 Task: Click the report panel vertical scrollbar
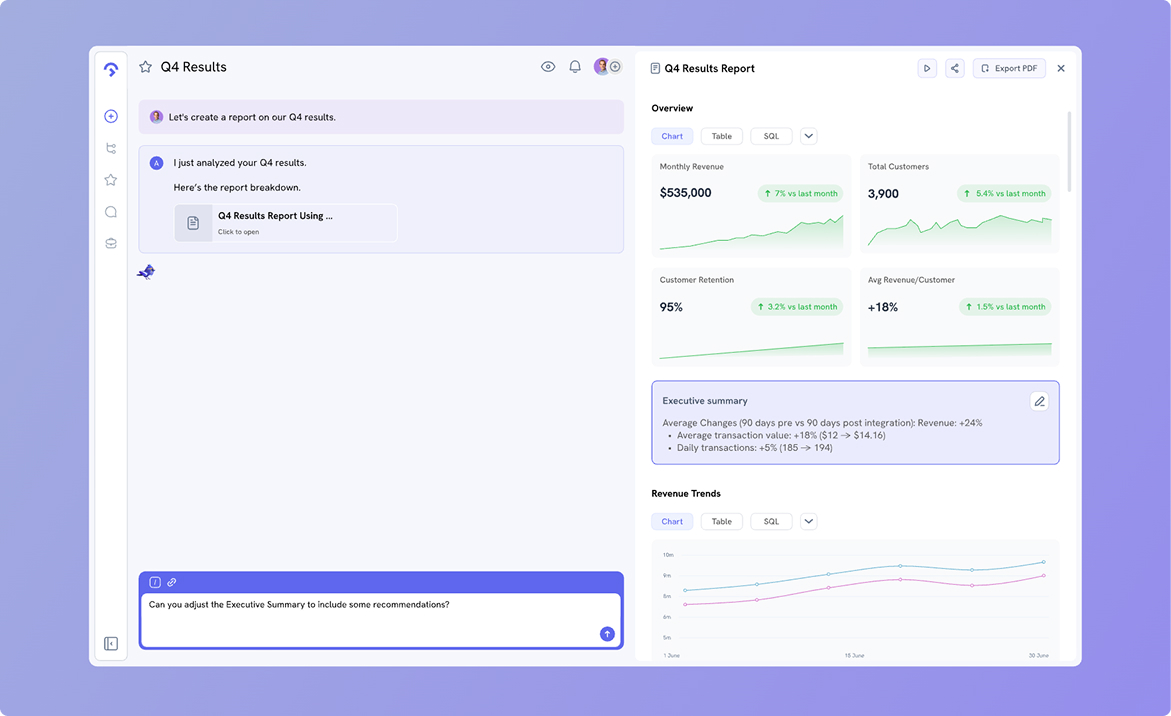(x=1069, y=150)
